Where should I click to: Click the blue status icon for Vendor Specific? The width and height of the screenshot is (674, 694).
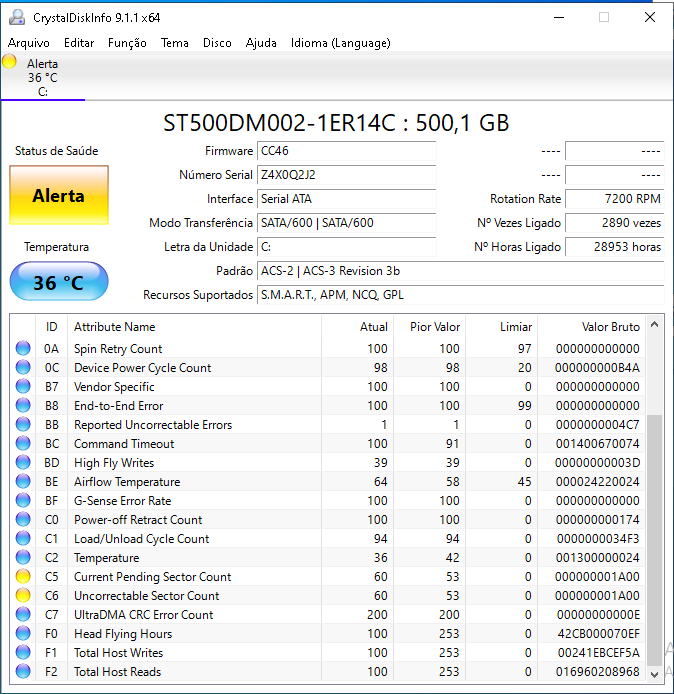(x=23, y=386)
